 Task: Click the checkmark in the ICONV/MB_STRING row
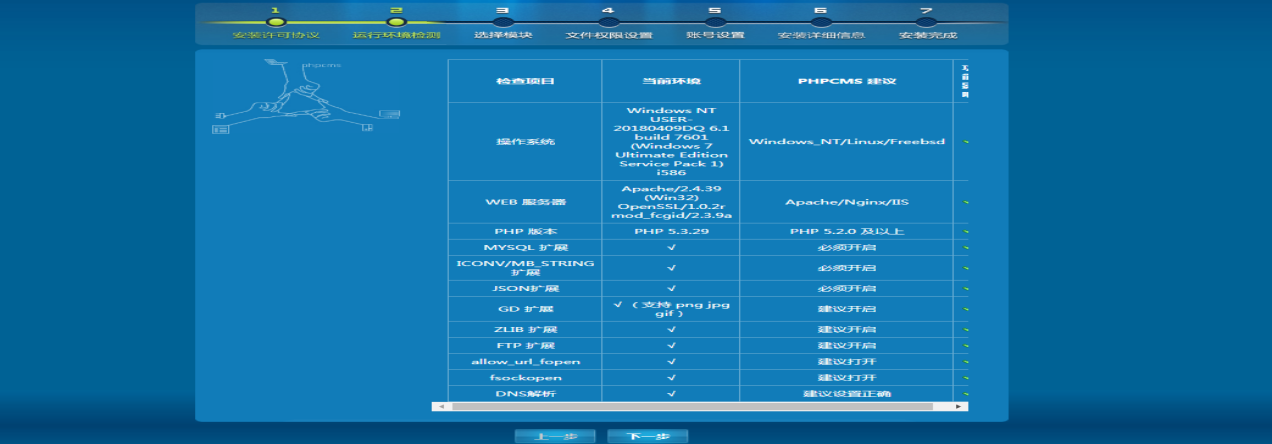click(671, 267)
